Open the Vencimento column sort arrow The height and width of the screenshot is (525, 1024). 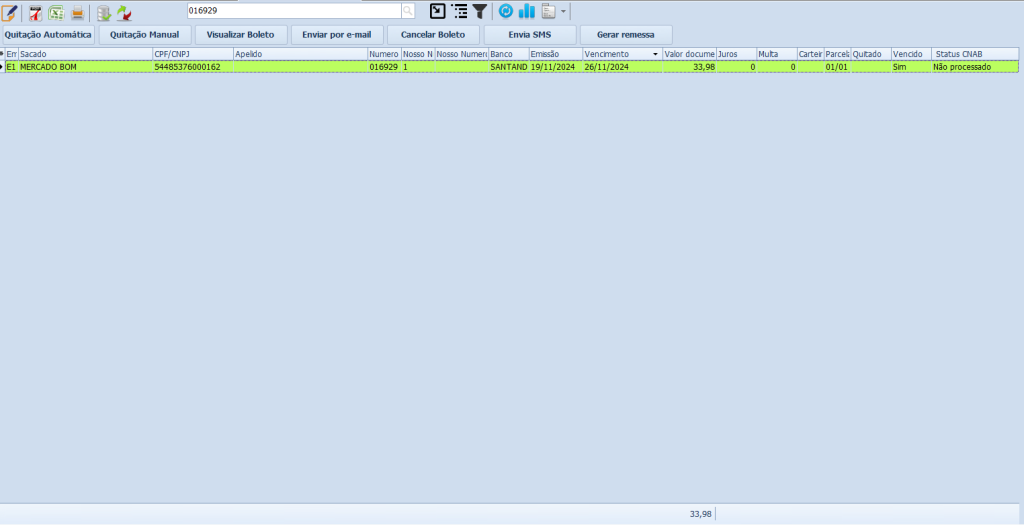tap(655, 53)
